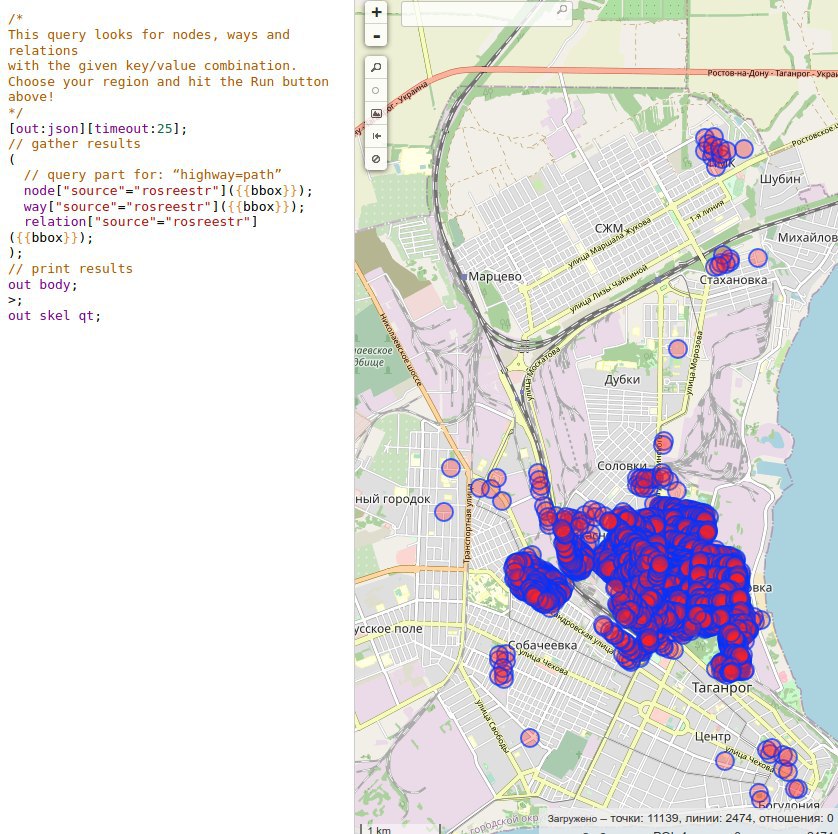Select the marker left of Транспортная улица label
This screenshot has height=834, width=838.
coord(444,511)
